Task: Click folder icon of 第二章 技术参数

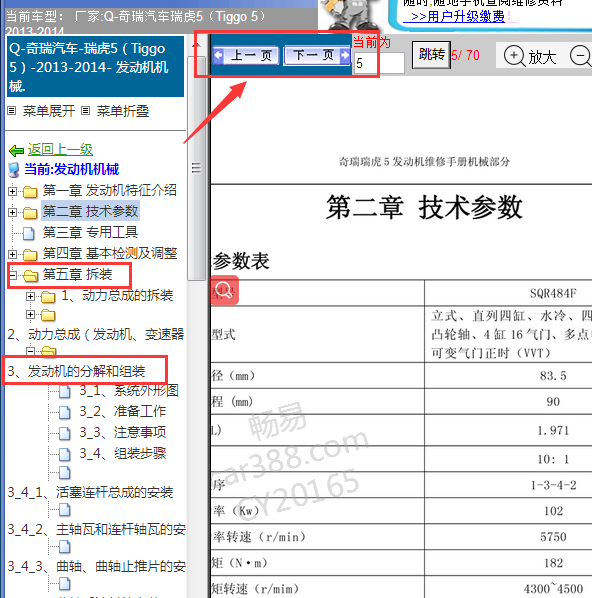Action: (30, 213)
